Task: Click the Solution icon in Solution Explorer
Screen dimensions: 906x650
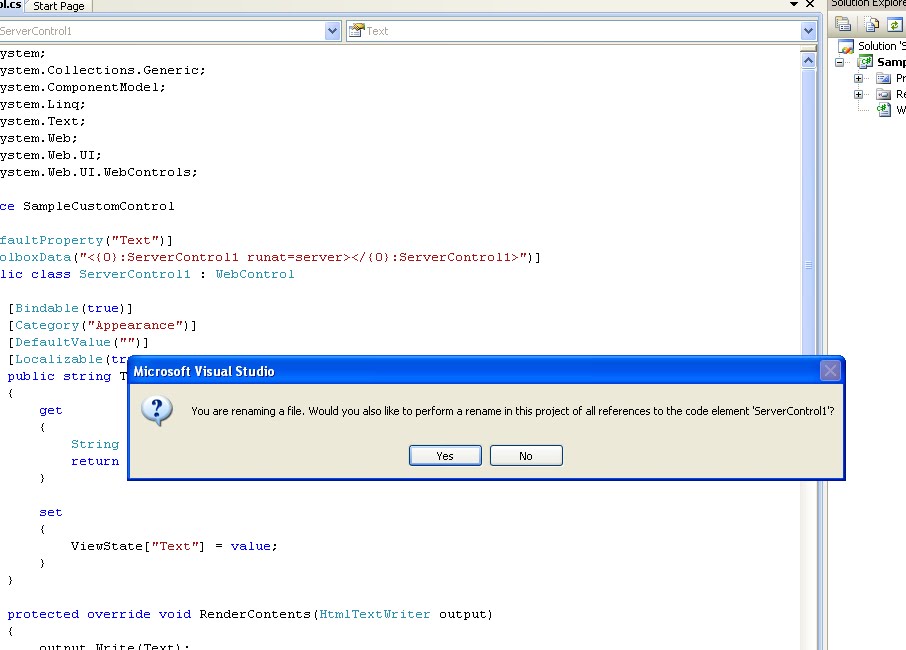Action: pos(846,45)
